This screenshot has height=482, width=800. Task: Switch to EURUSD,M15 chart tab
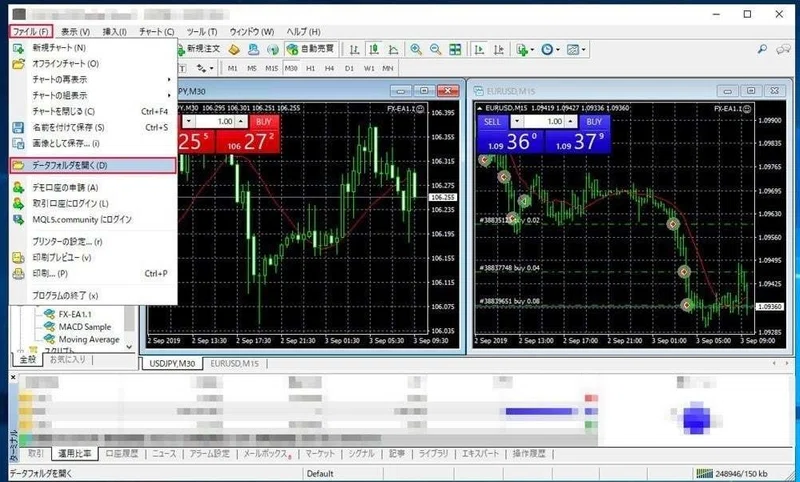235,364
